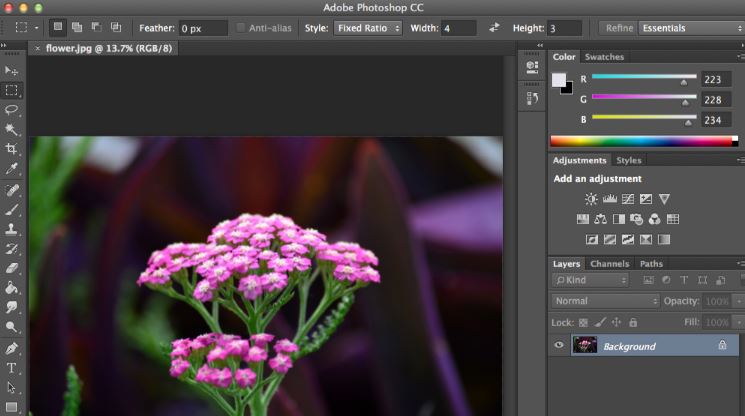This screenshot has height=416, width=745.
Task: Toggle the pixel layers filter
Action: point(648,280)
